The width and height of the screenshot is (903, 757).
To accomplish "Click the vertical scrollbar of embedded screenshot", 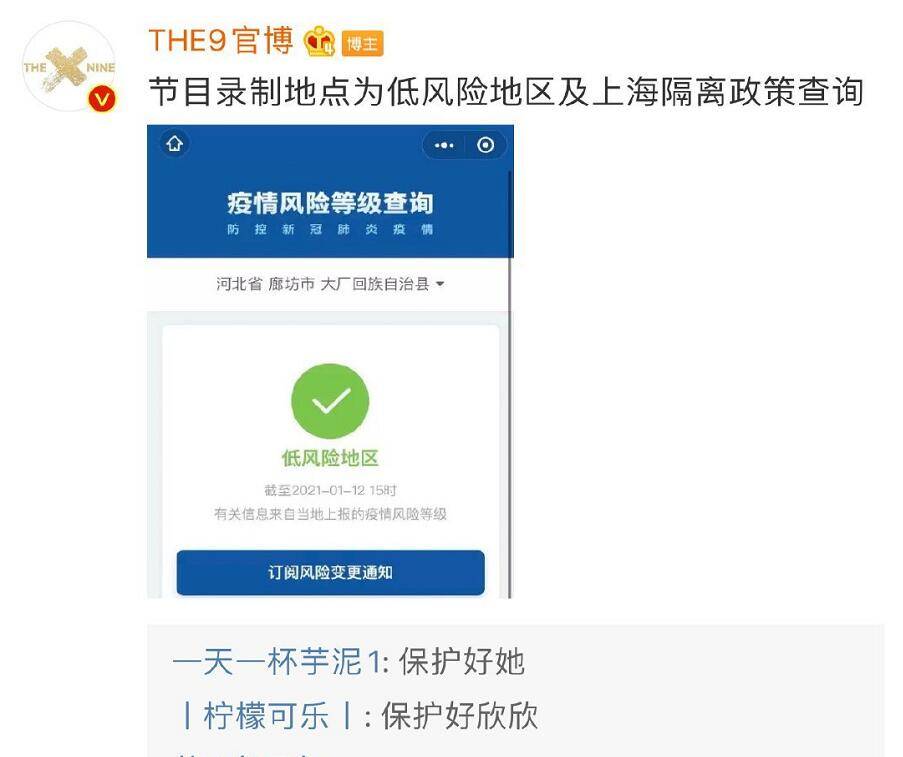I will click(x=510, y=383).
